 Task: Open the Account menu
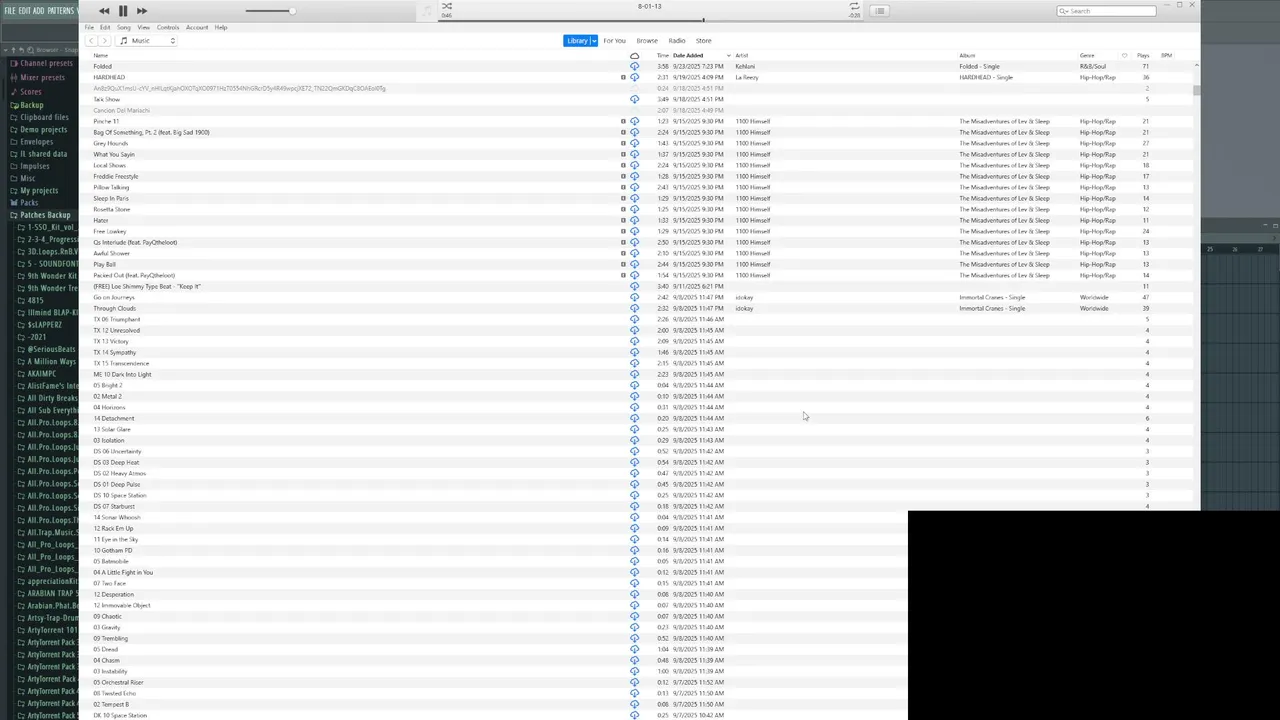[x=197, y=27]
